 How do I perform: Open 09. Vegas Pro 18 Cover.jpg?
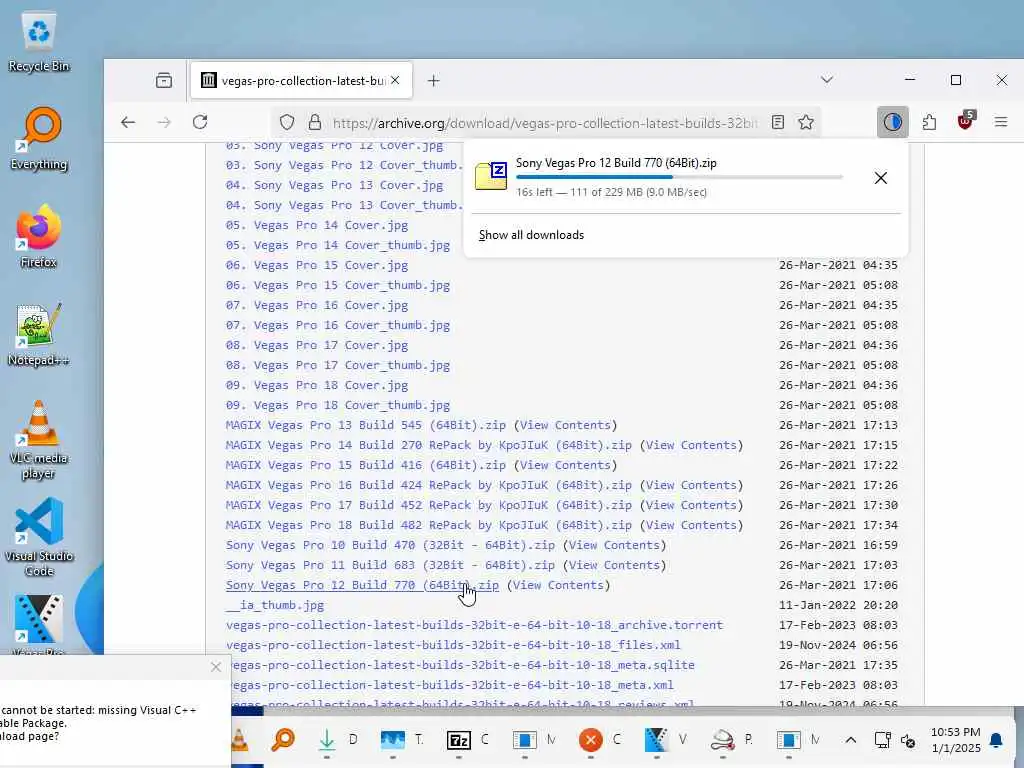tap(317, 385)
